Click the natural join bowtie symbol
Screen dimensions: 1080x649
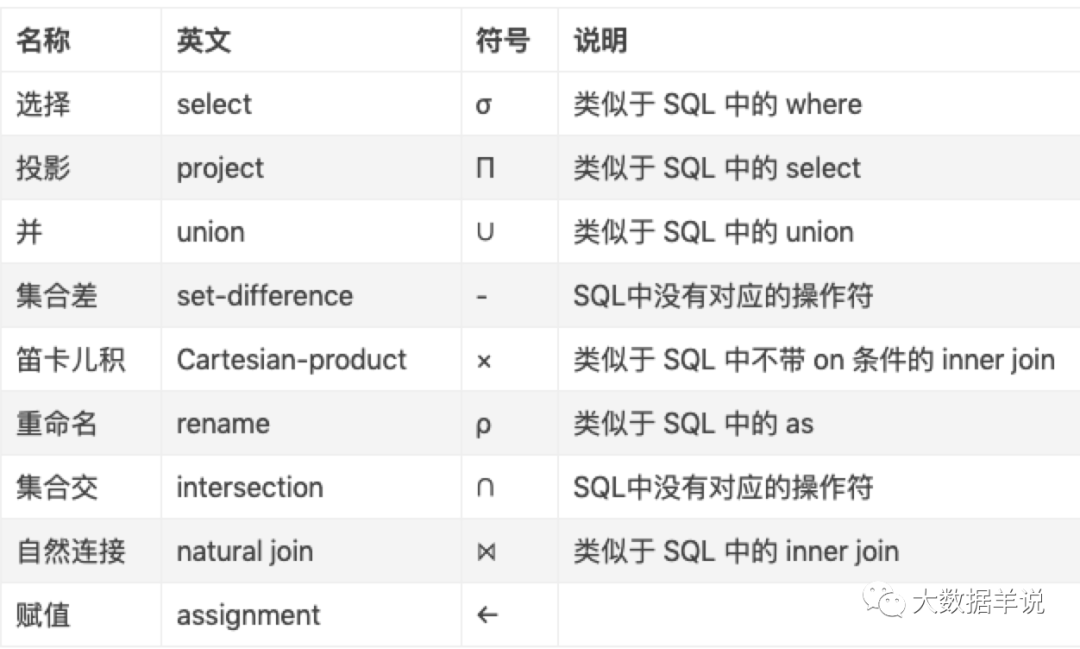tap(485, 552)
